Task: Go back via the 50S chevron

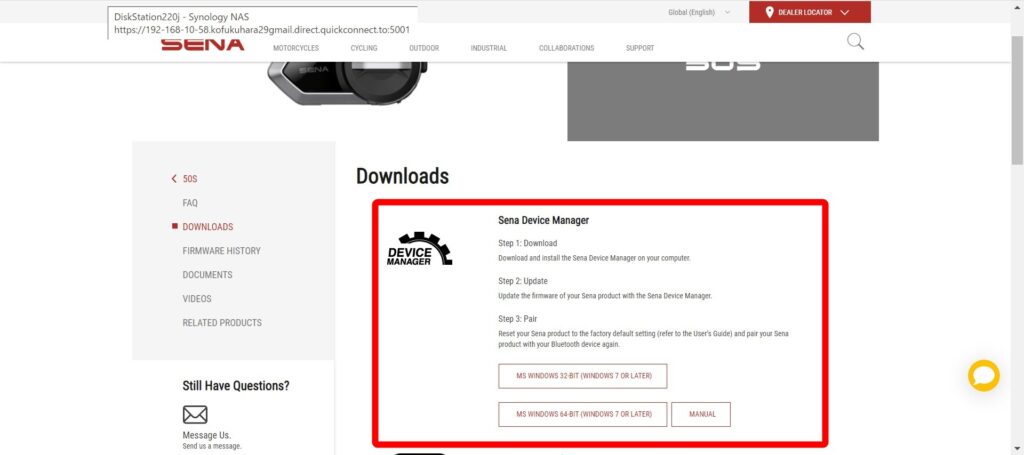Action: pos(174,179)
